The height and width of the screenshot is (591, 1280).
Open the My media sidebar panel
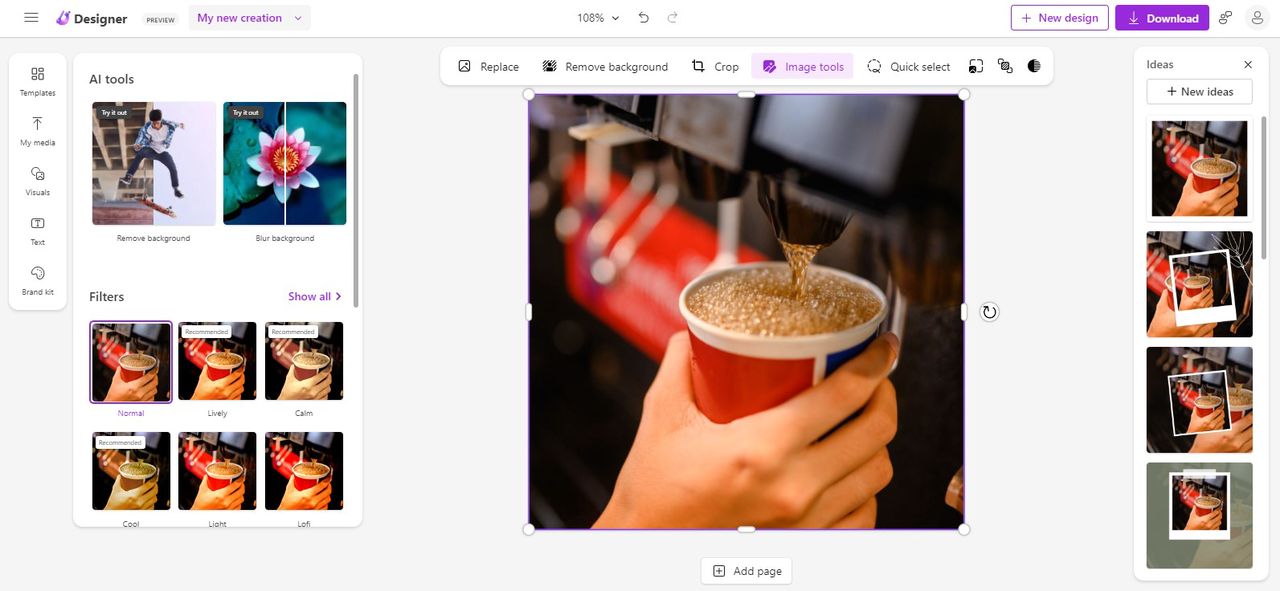pos(38,131)
